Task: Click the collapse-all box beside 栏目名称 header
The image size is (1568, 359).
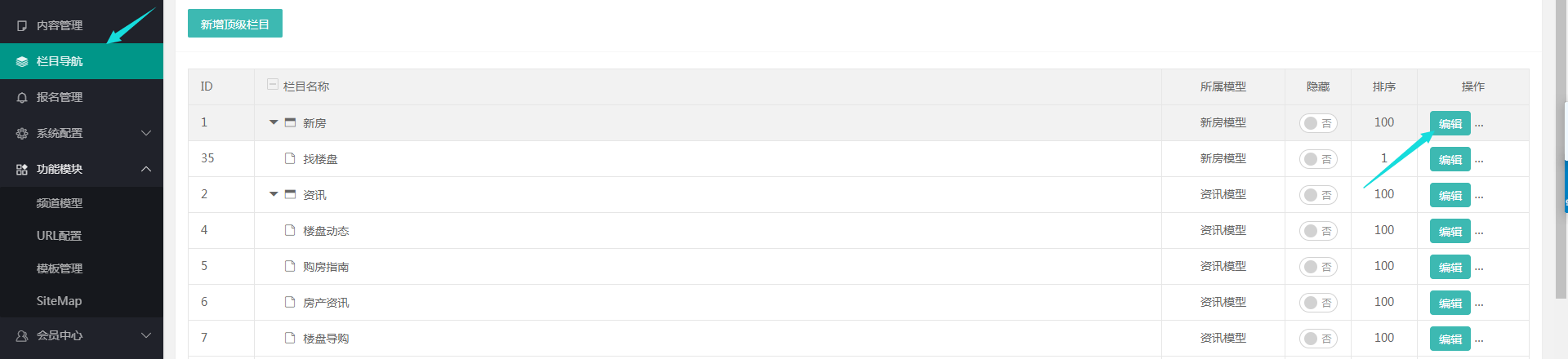Action: click(x=273, y=84)
